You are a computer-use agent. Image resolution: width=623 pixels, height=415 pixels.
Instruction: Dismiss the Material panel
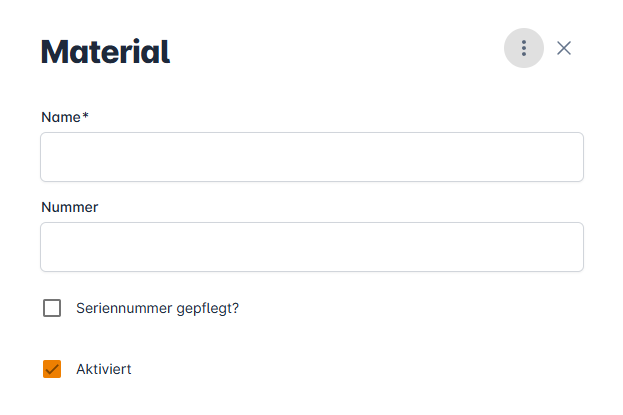[564, 48]
